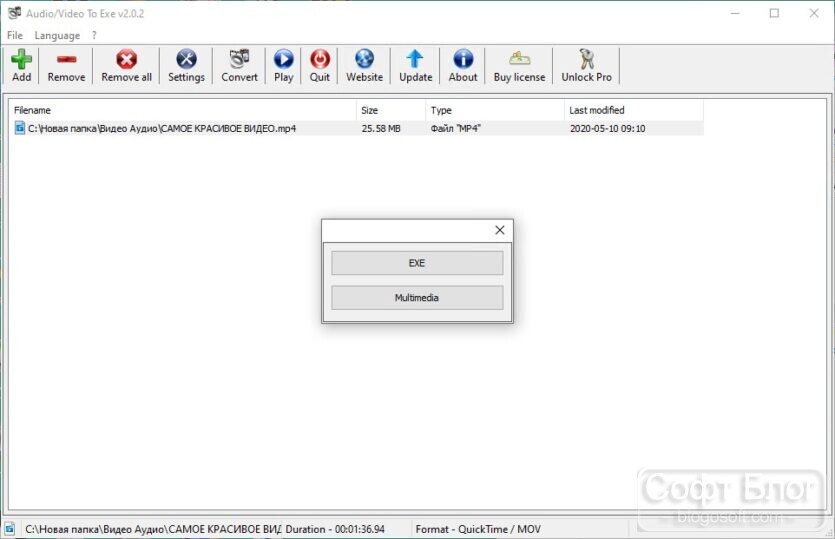Choose the EXE output button

pyautogui.click(x=417, y=263)
